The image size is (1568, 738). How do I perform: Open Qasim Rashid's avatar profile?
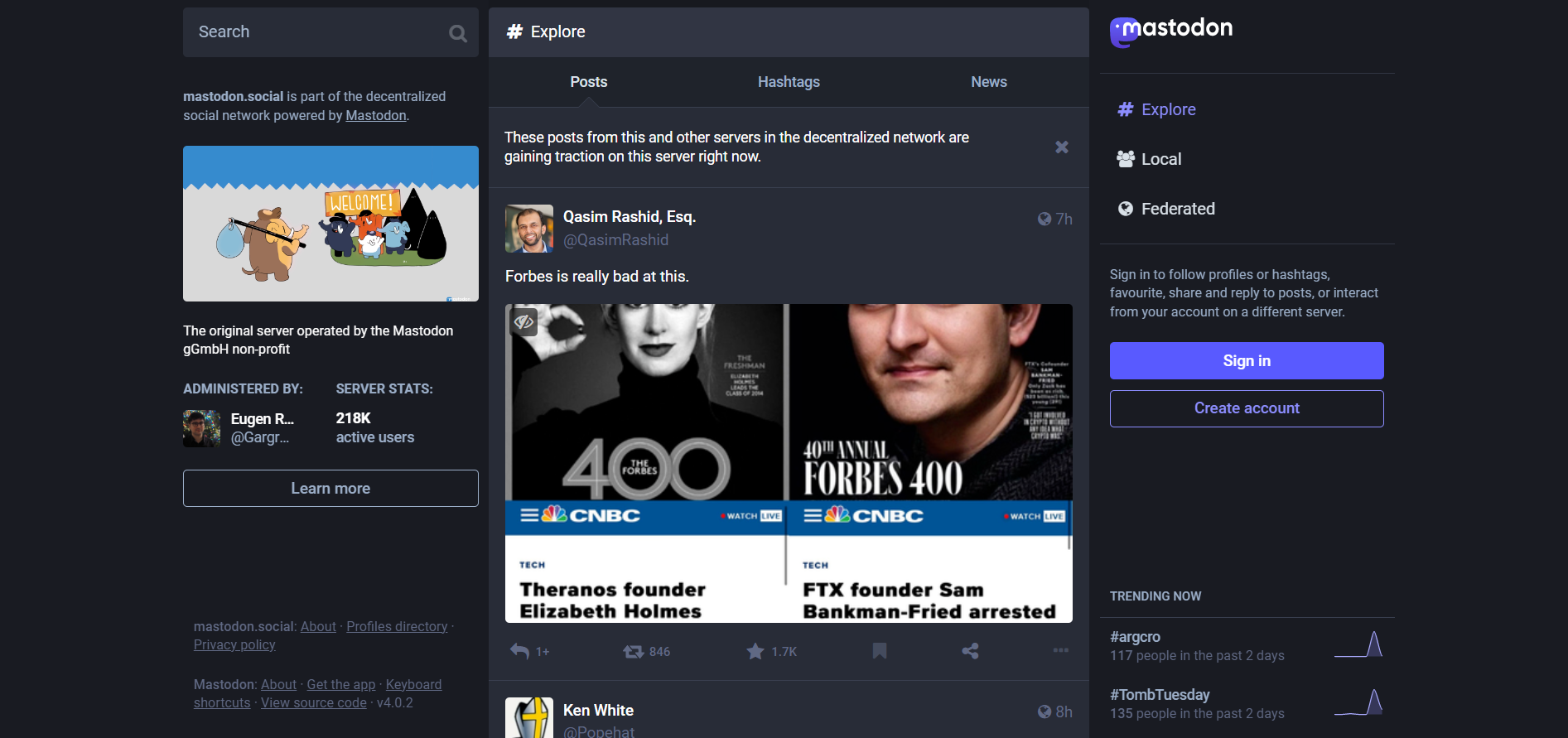(x=529, y=229)
